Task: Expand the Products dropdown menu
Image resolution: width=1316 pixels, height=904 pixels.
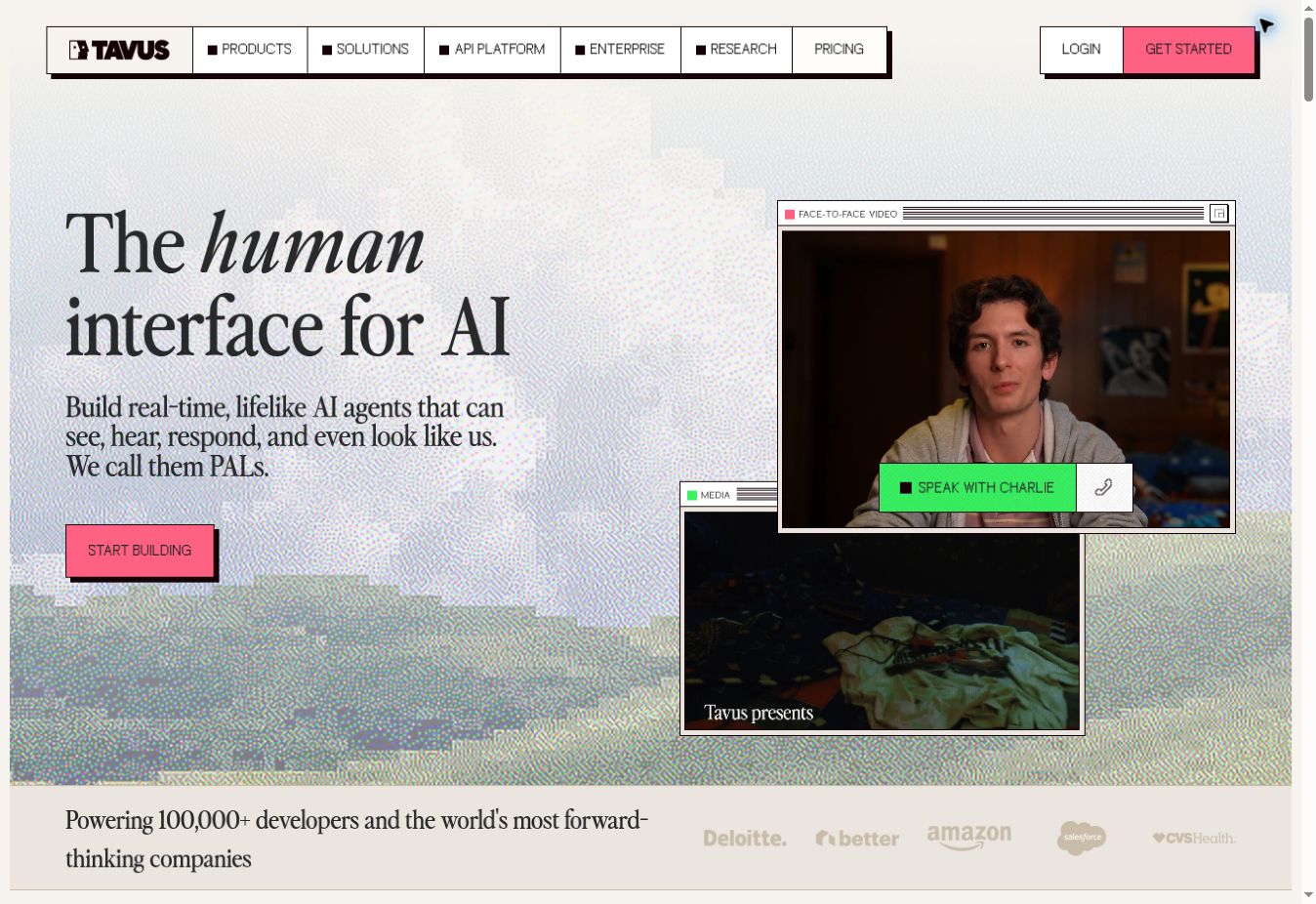Action: click(250, 50)
